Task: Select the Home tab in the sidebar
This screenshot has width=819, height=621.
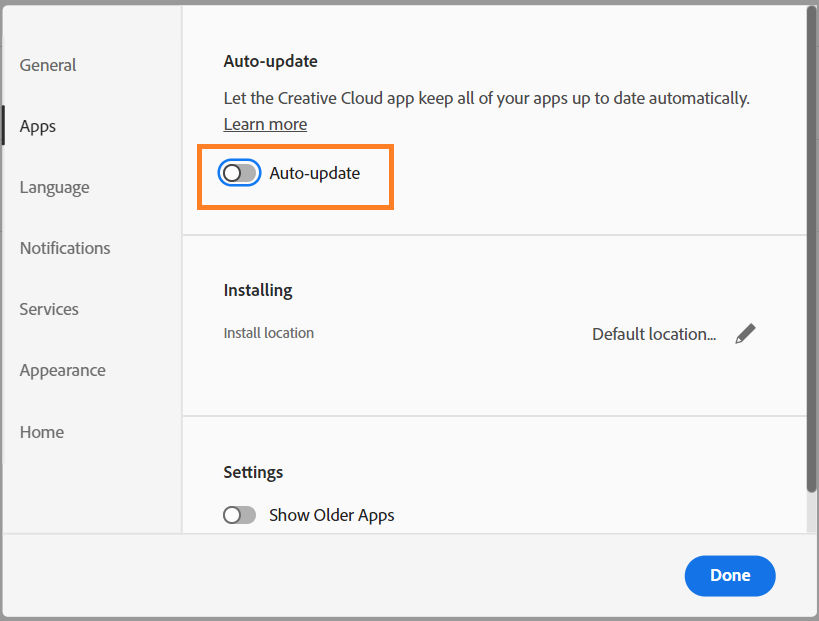Action: pos(41,432)
